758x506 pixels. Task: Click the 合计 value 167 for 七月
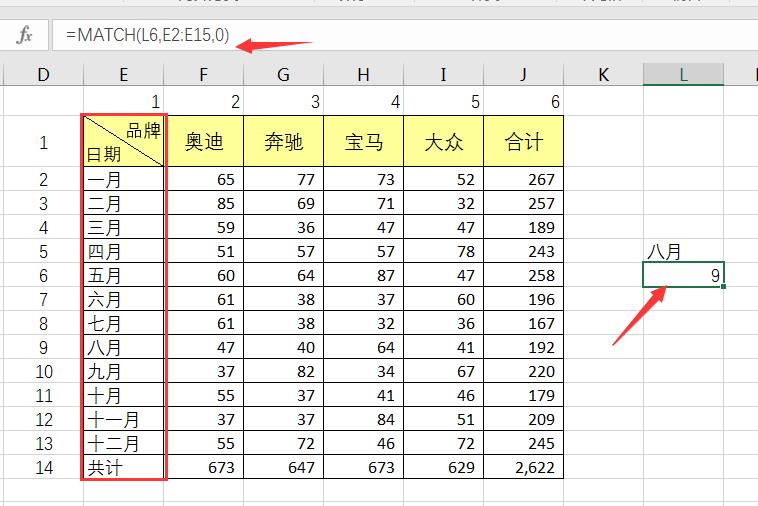524,323
